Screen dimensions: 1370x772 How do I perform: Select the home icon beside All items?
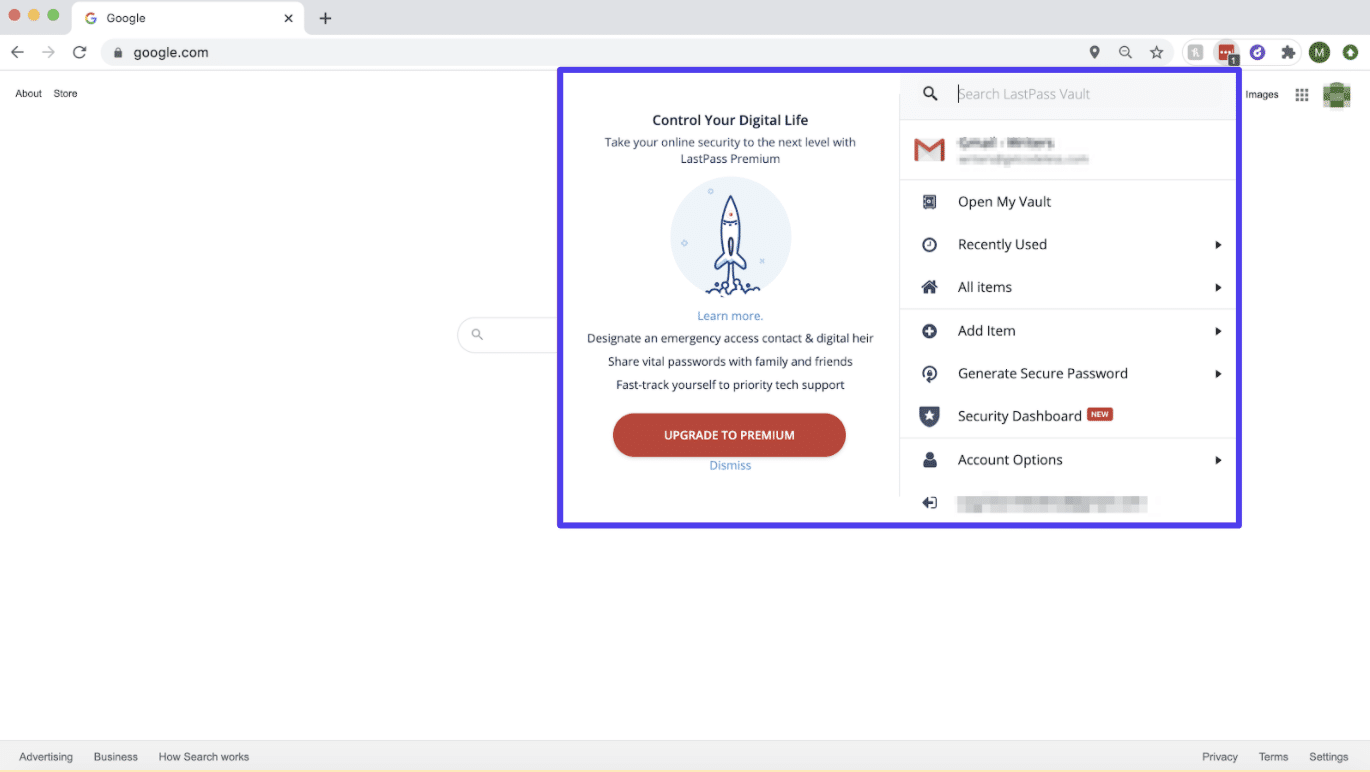point(929,287)
